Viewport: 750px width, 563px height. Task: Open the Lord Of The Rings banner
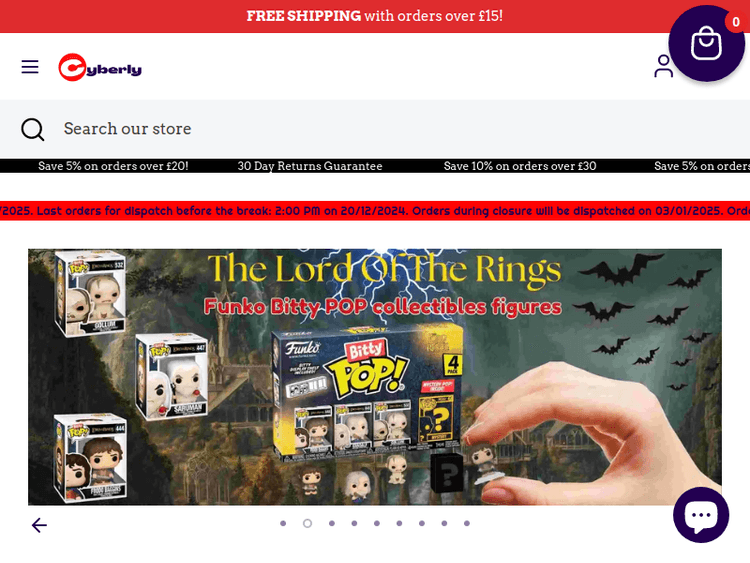(375, 377)
